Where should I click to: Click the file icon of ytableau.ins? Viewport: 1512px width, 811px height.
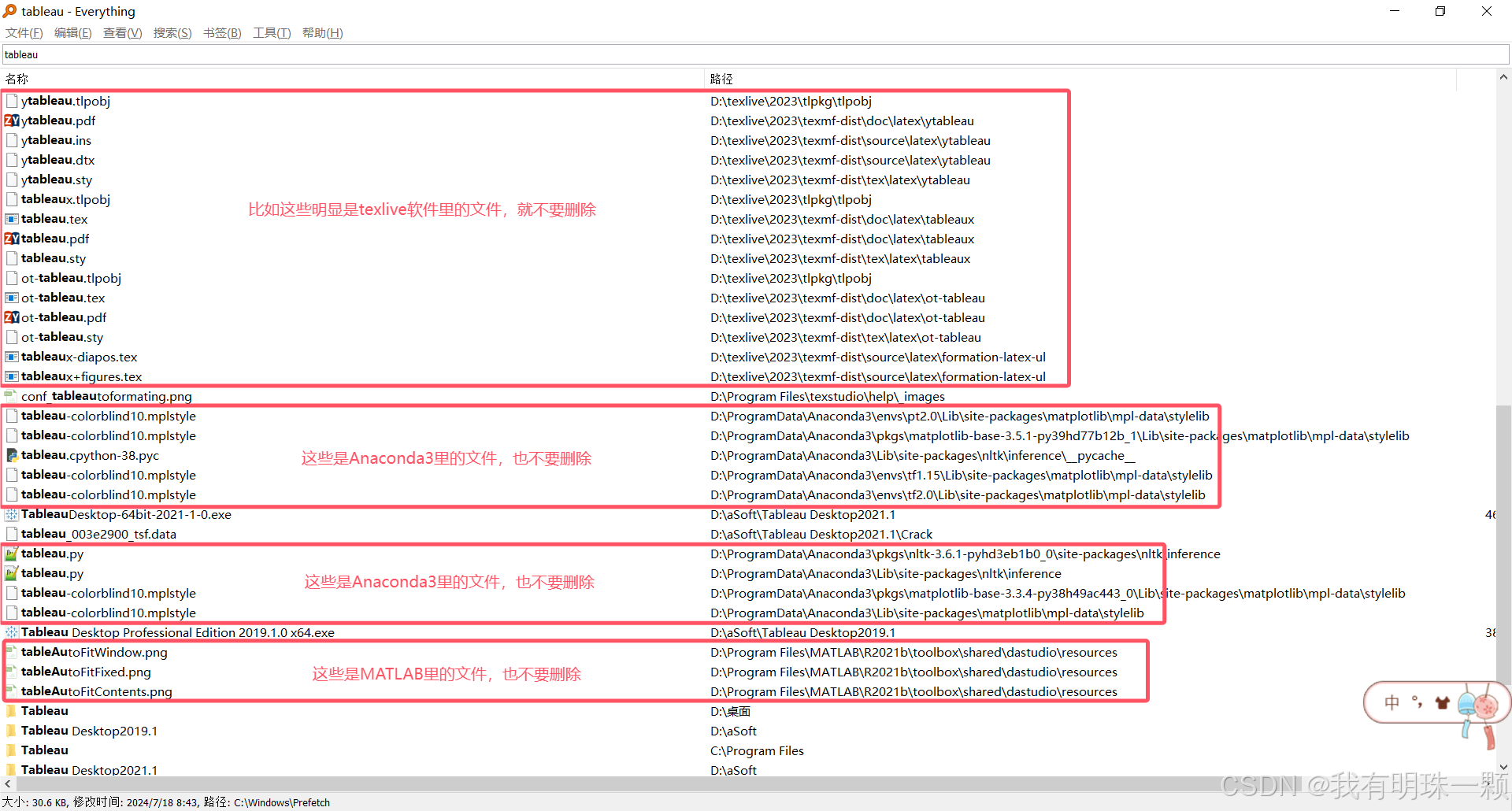12,140
